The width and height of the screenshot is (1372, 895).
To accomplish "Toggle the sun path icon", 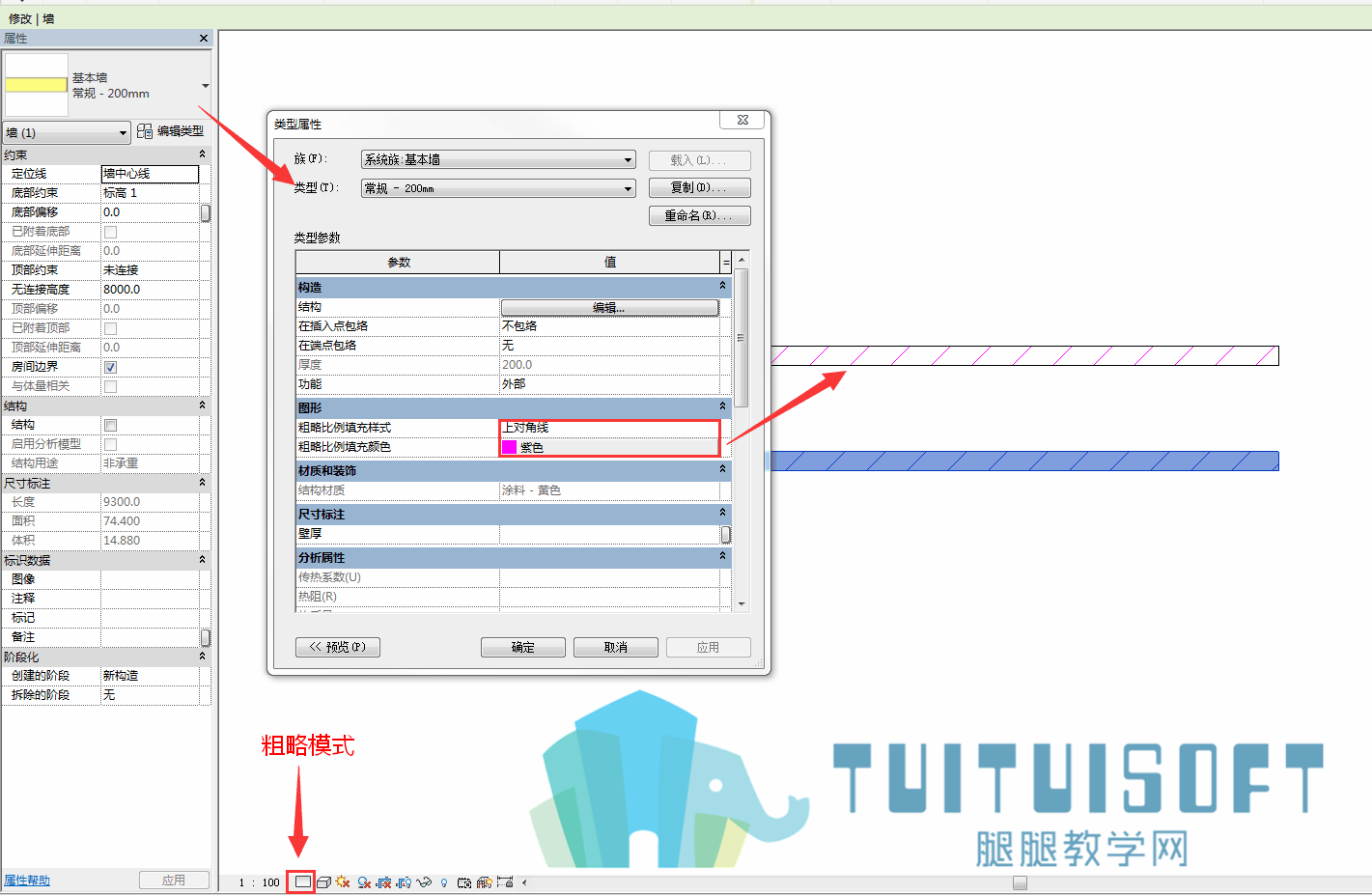I will pos(343,881).
